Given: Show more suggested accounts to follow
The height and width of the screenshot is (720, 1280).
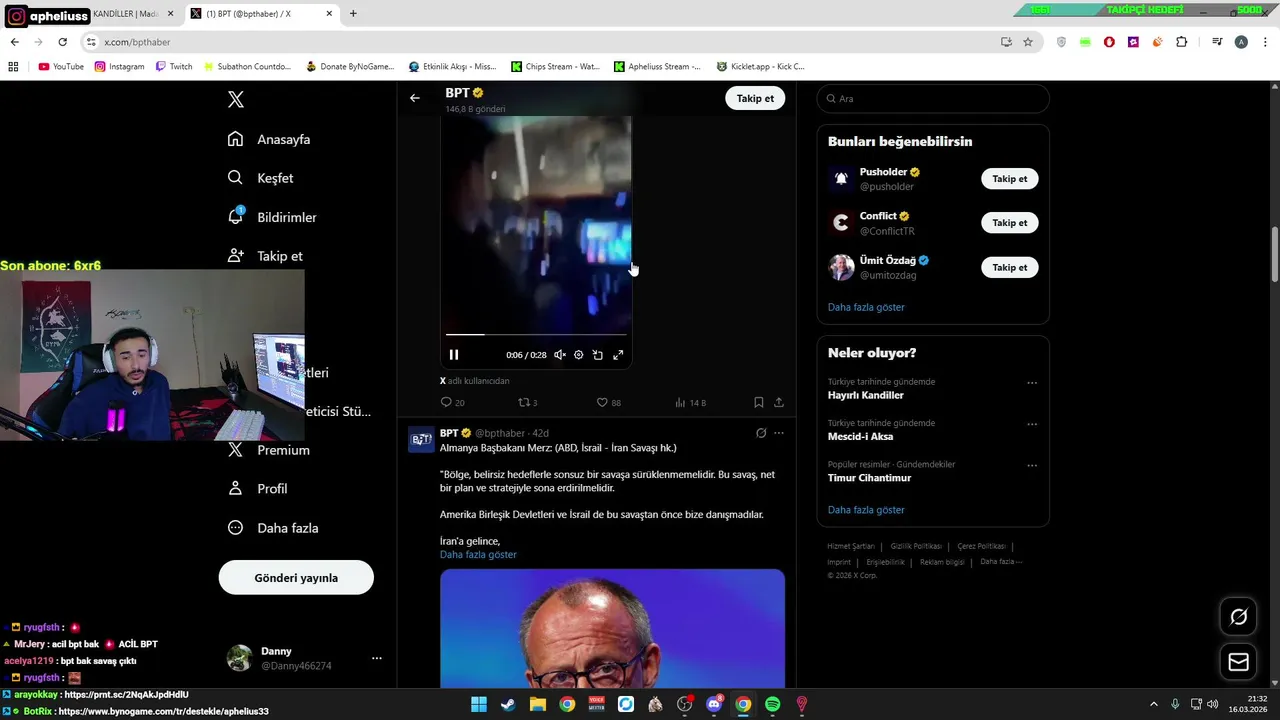Looking at the screenshot, I should point(866,307).
